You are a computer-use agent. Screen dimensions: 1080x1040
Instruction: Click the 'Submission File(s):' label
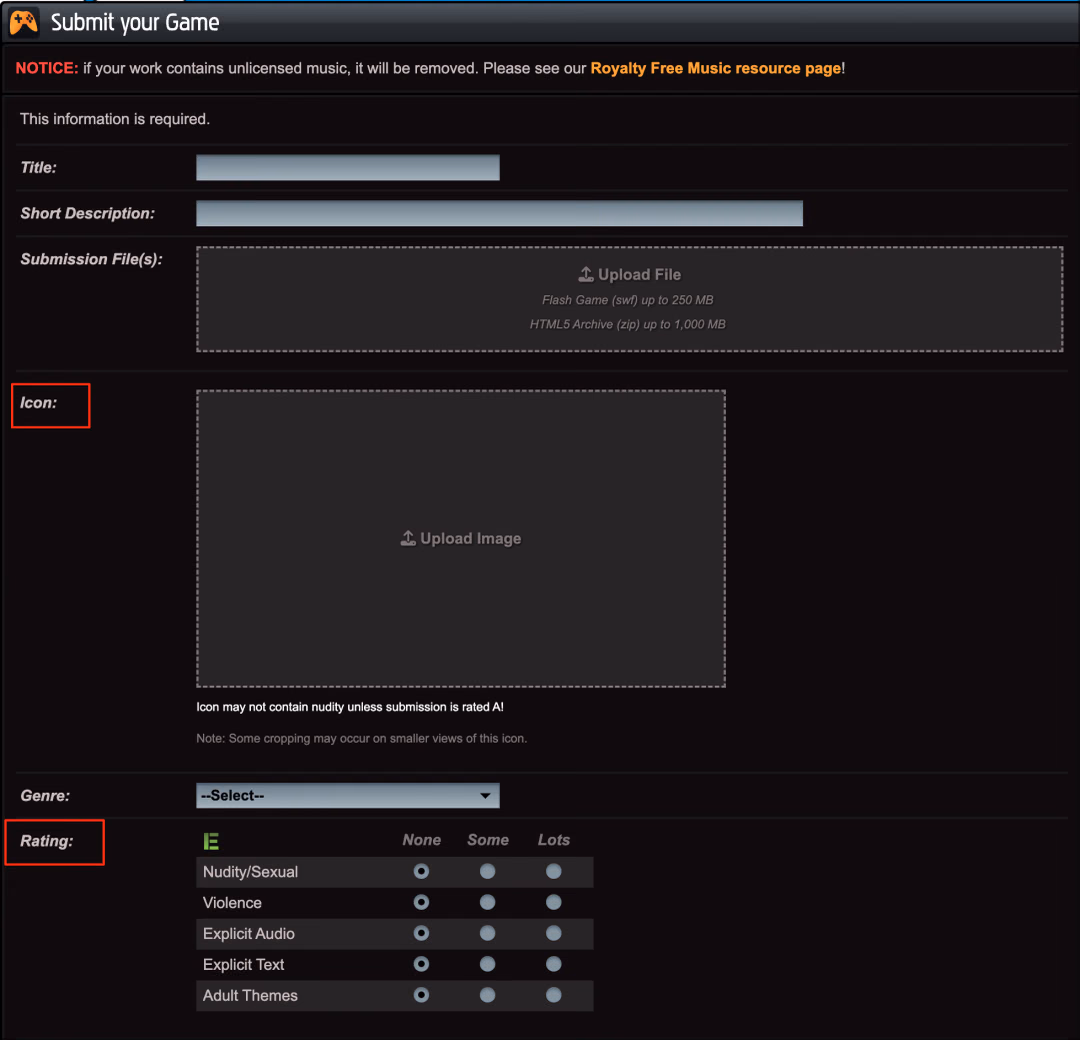(x=92, y=259)
